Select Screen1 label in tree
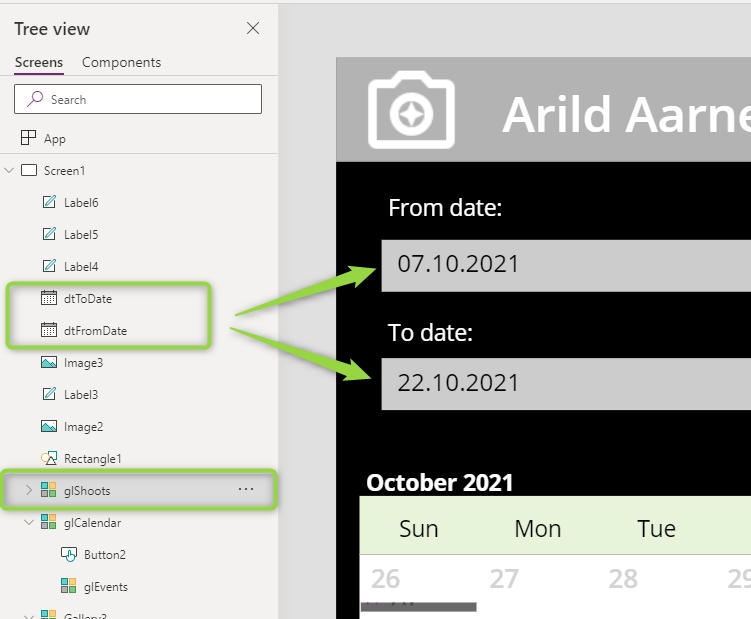The width and height of the screenshot is (751, 619). [x=64, y=171]
